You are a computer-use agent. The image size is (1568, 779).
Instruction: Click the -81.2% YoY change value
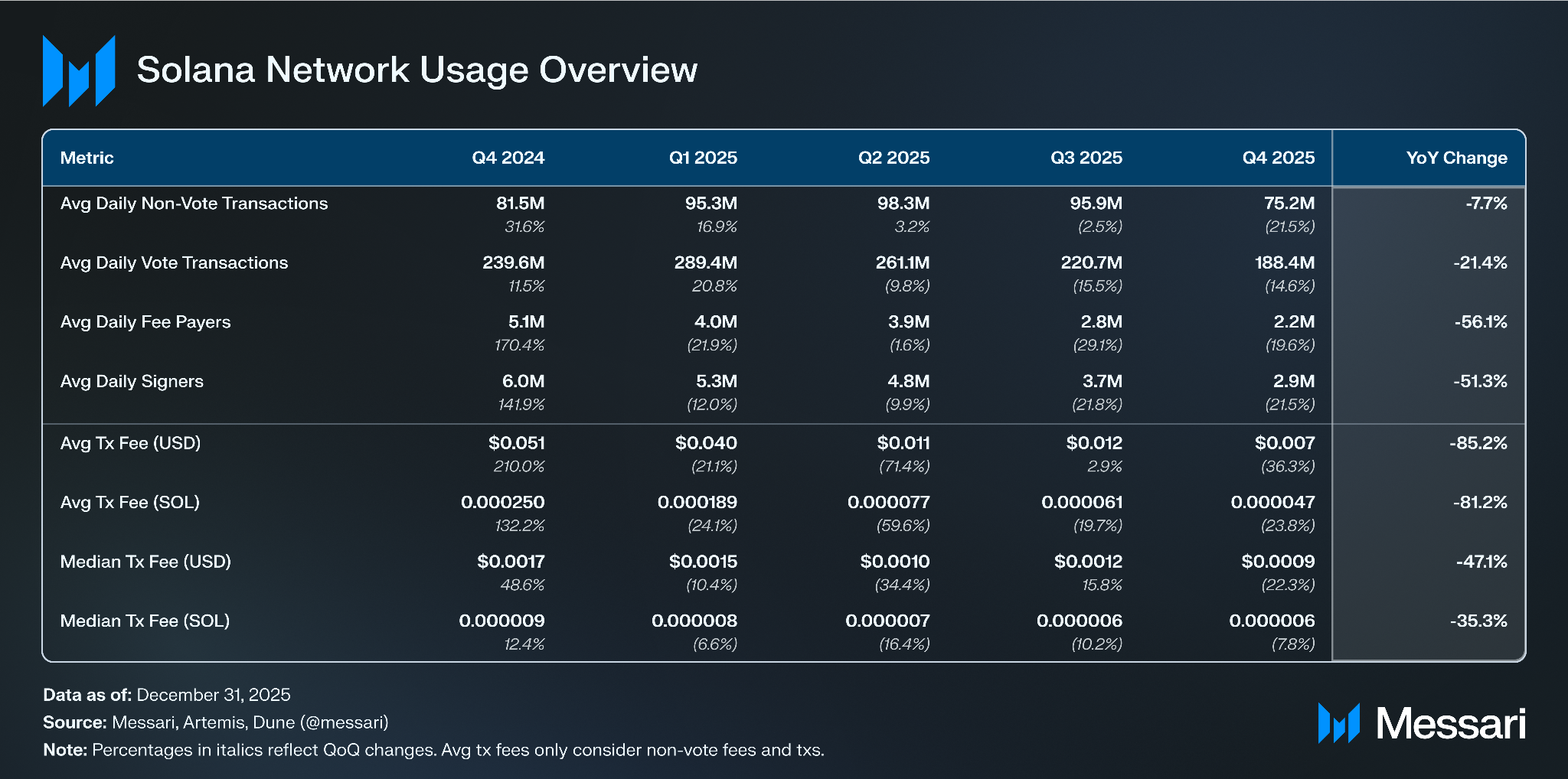1480,502
